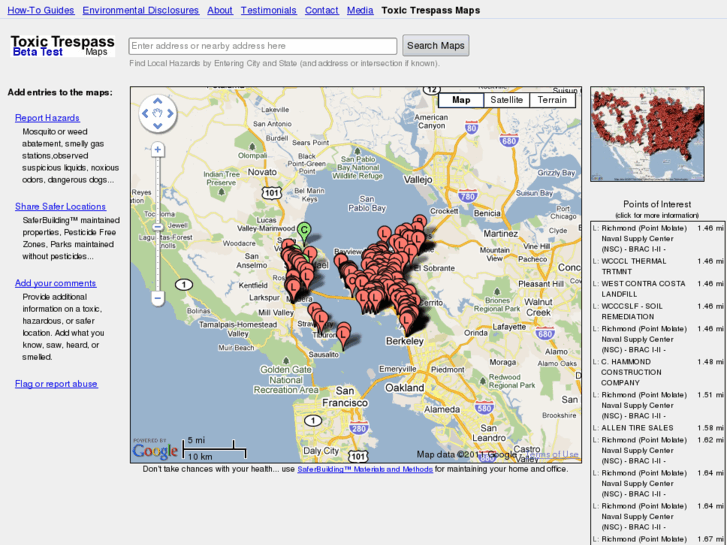Pan the map down with the arrow

[x=158, y=125]
